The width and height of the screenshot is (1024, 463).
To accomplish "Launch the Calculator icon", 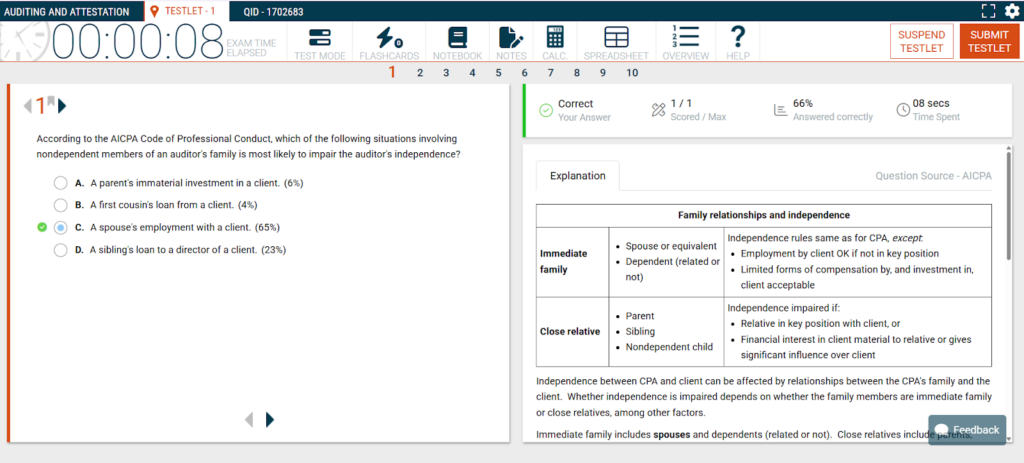I will [554, 37].
